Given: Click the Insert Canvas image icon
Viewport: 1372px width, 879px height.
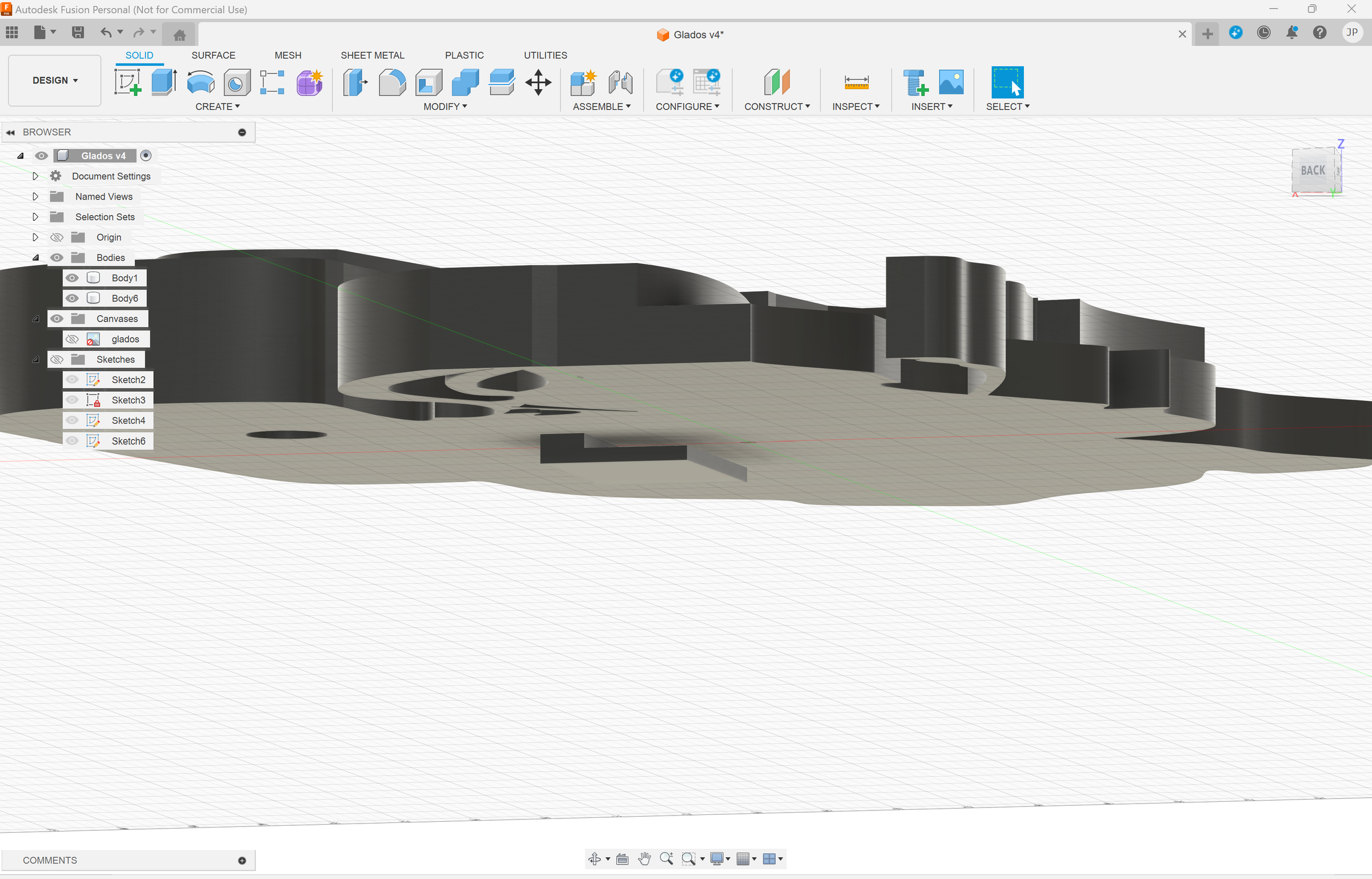Looking at the screenshot, I should pyautogui.click(x=951, y=82).
